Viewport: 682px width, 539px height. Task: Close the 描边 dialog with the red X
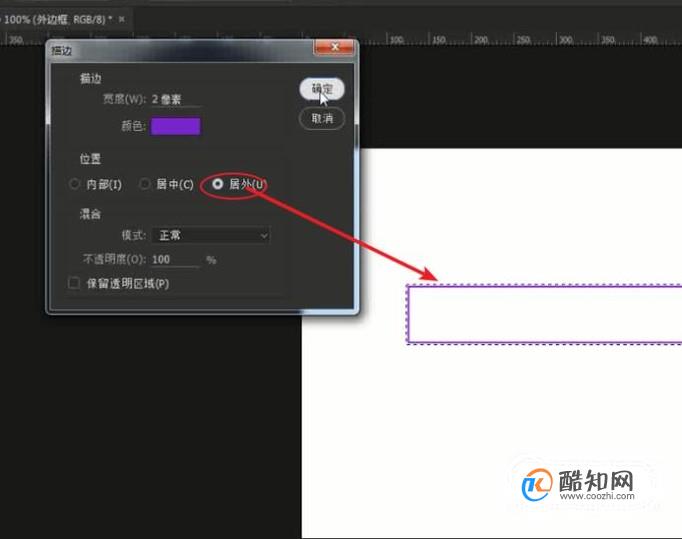pyautogui.click(x=334, y=47)
